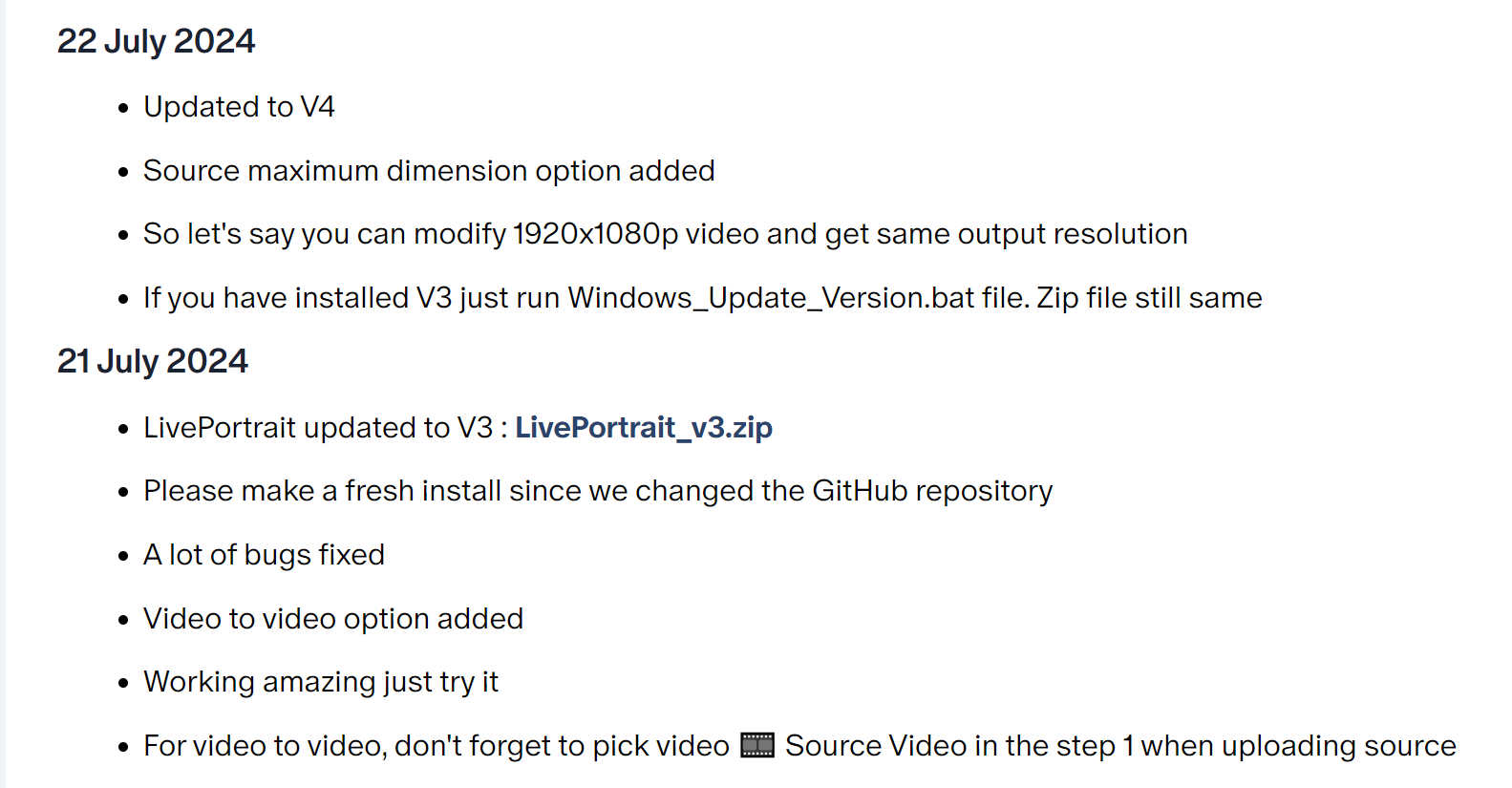Click the 1920x1080p video resolution sentence

pos(665,234)
